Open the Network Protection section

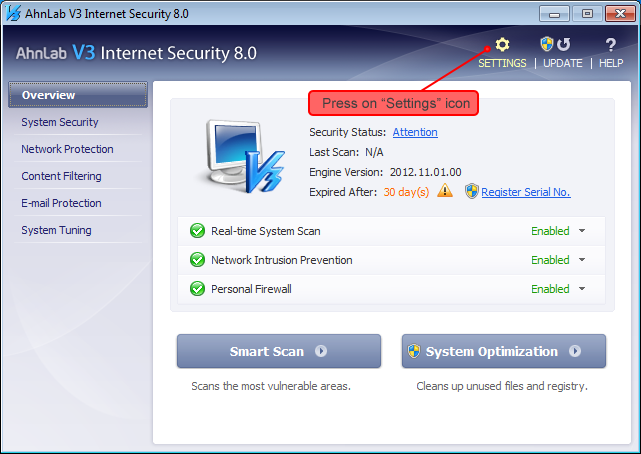click(67, 149)
